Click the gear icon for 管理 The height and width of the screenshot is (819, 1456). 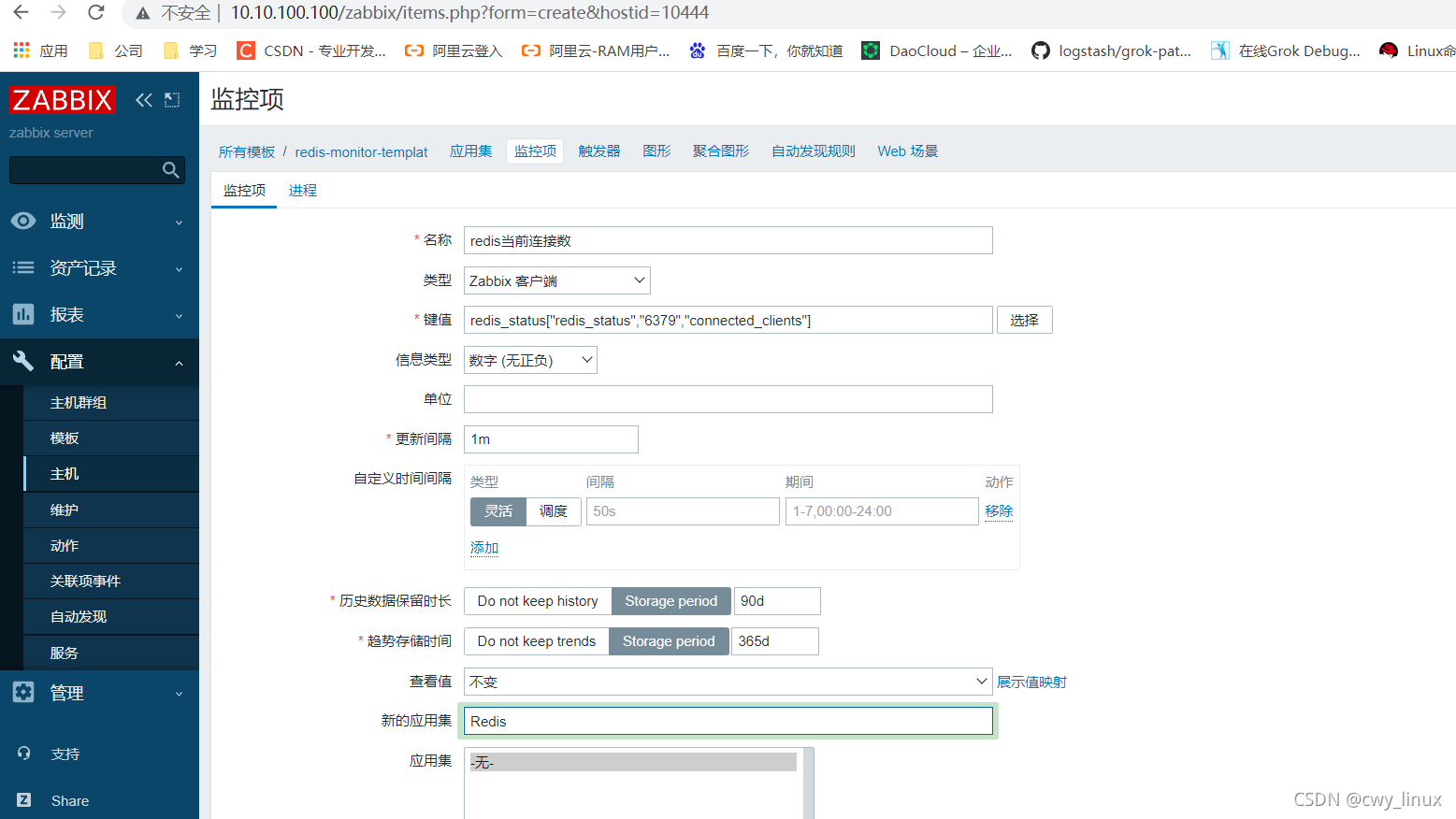pos(23,692)
